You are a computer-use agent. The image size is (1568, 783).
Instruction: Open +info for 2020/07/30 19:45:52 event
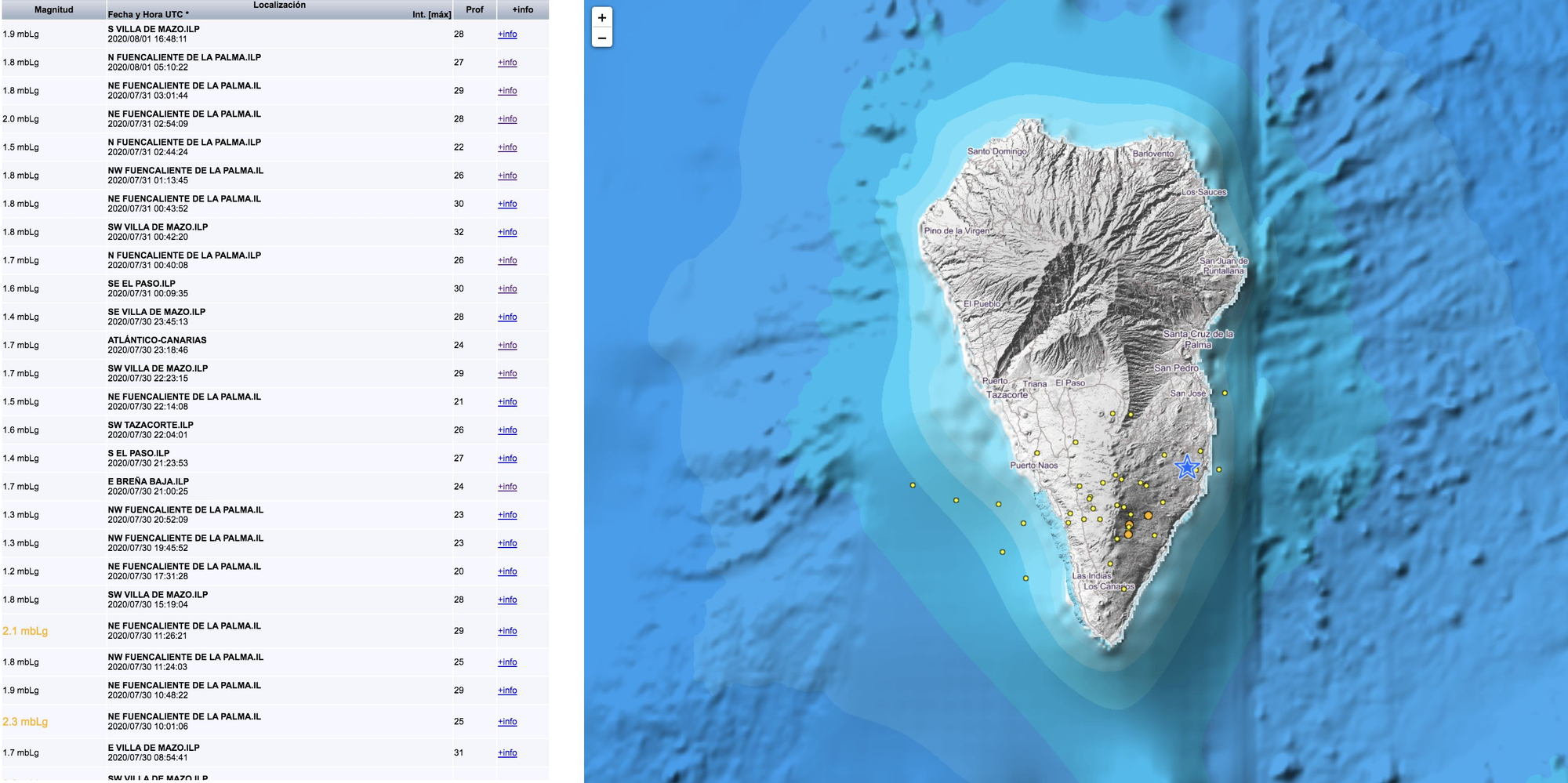click(507, 542)
